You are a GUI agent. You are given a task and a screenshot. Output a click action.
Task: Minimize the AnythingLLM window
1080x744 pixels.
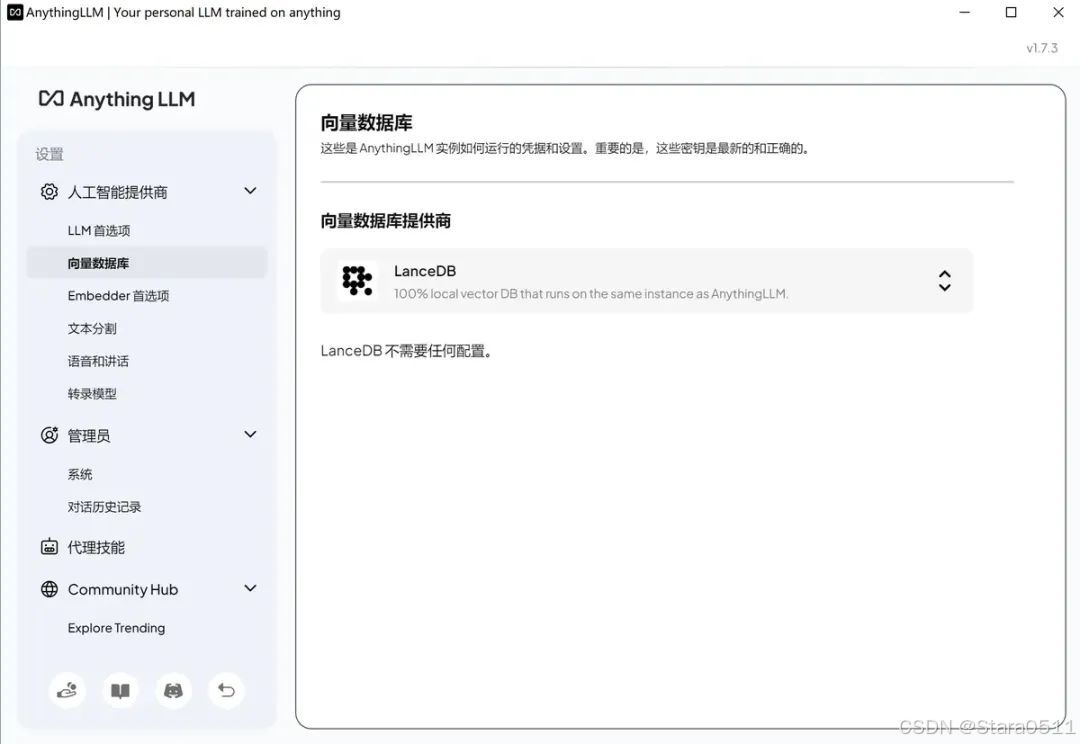(x=964, y=12)
